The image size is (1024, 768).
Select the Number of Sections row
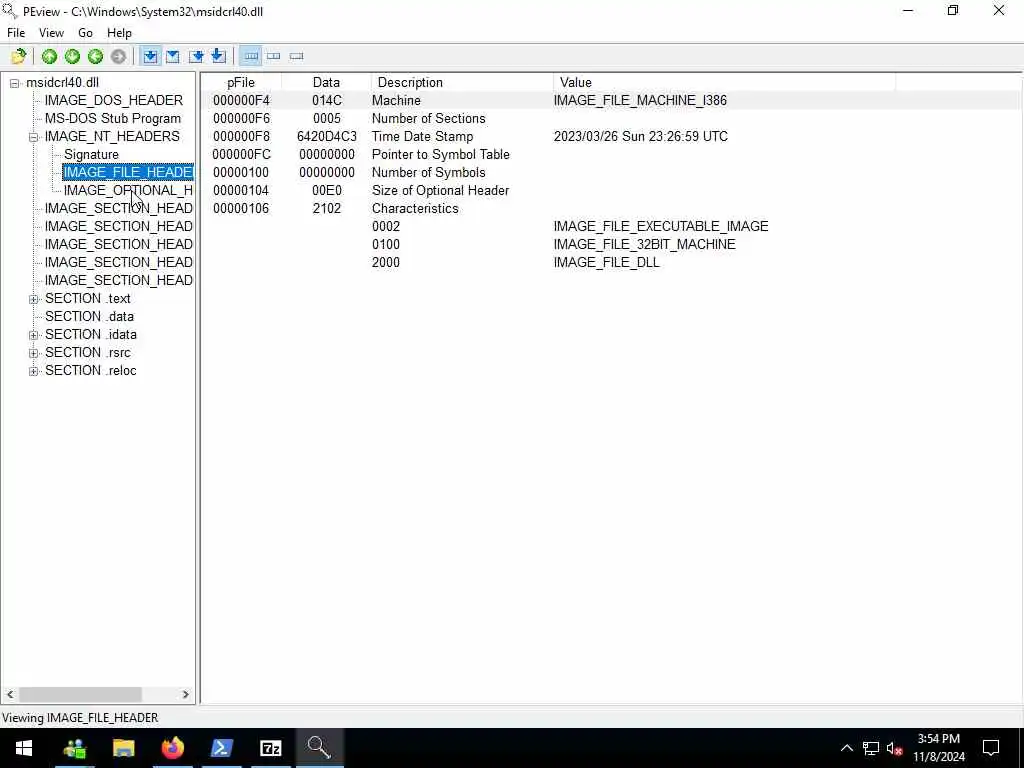tap(612, 119)
